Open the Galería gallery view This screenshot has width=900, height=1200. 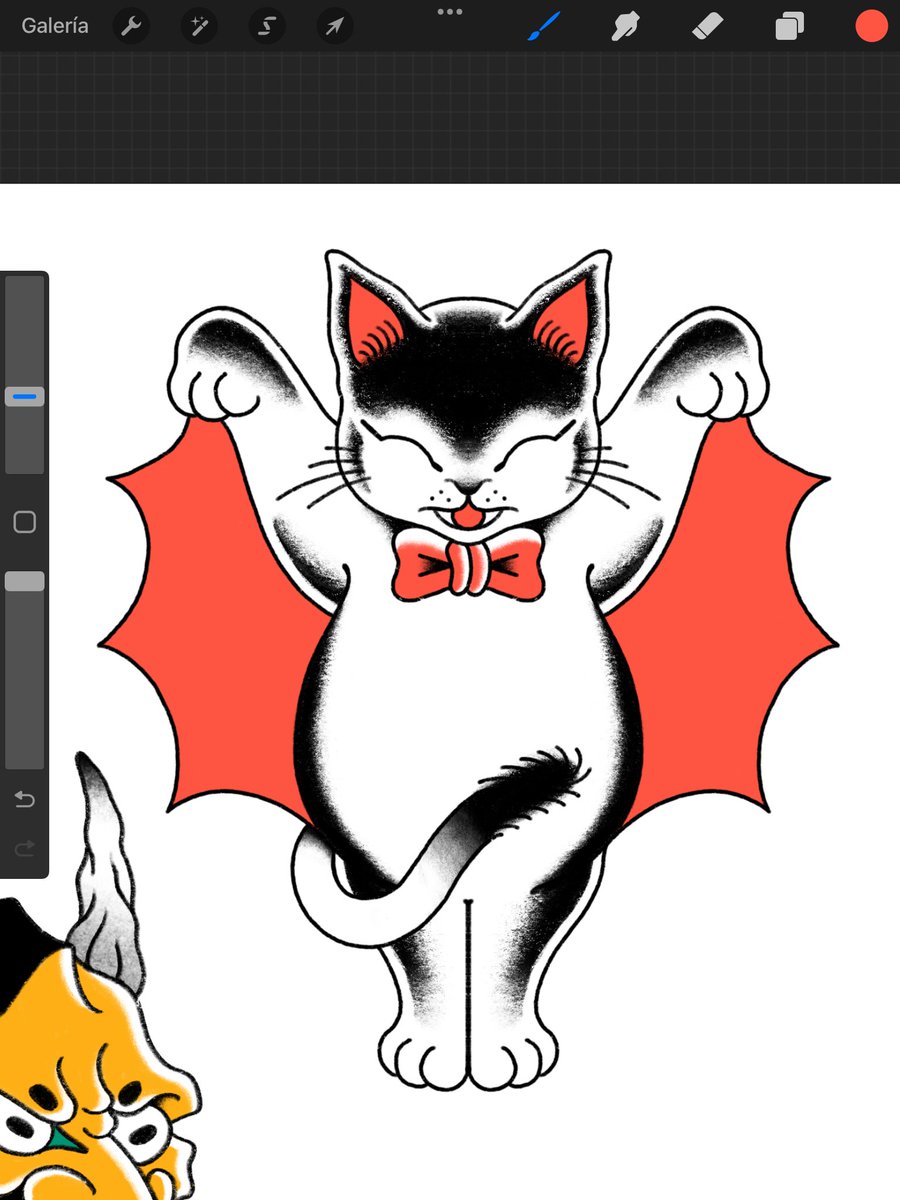pos(55,26)
